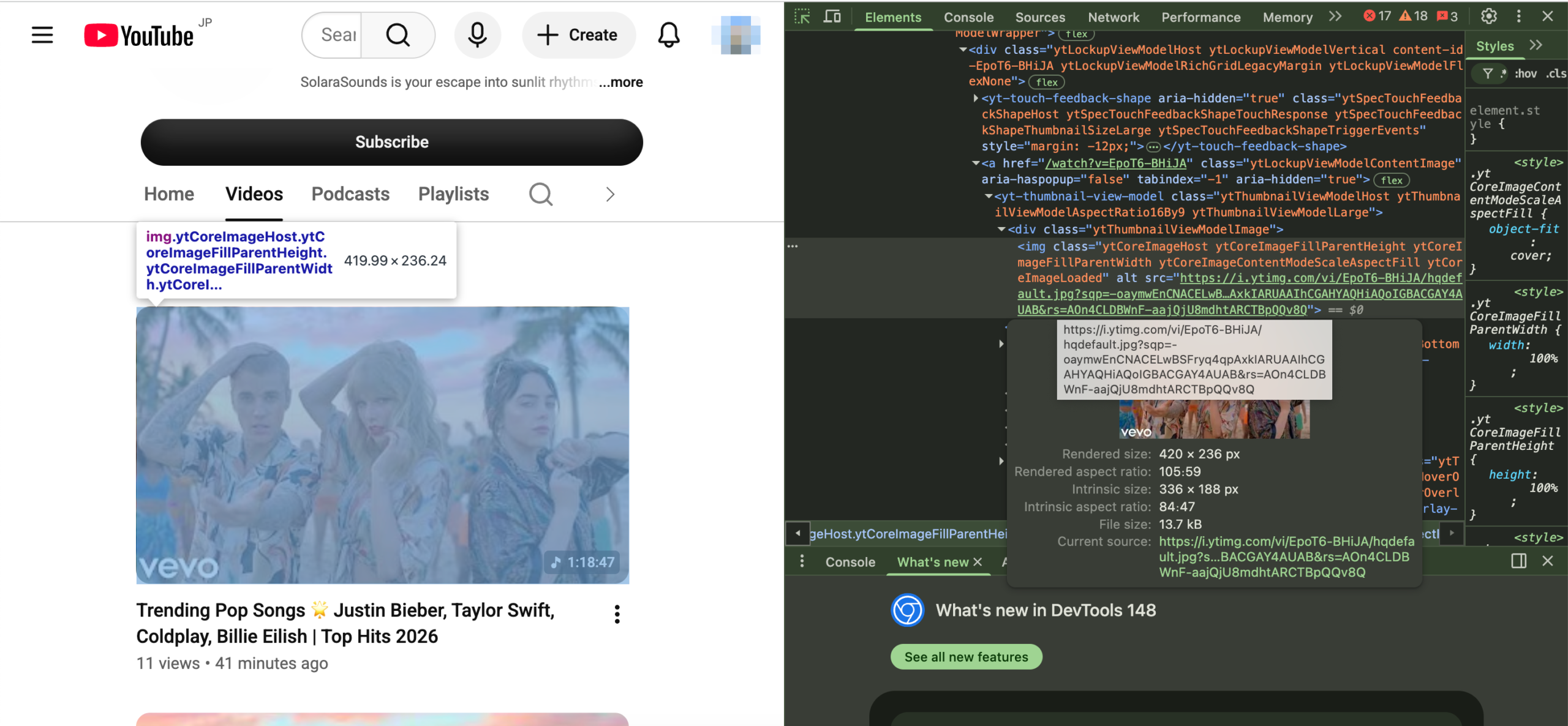
Task: Go to the YouTube home logo
Action: [x=139, y=36]
